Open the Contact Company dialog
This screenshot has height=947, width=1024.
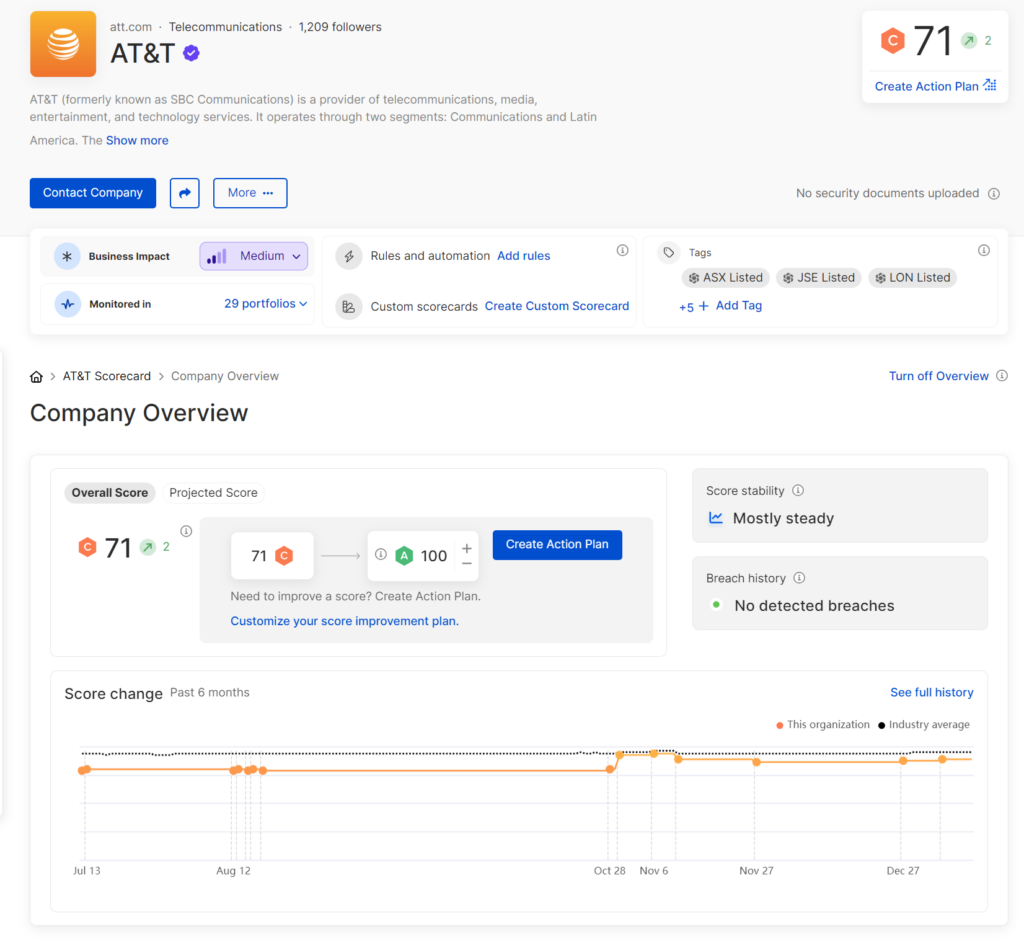click(93, 193)
